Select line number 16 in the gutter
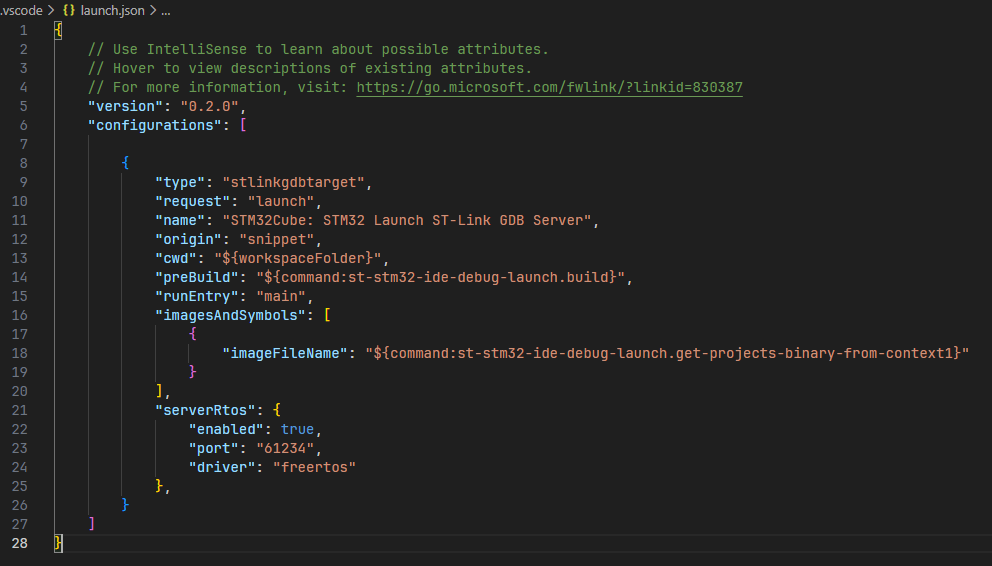Image resolution: width=992 pixels, height=566 pixels. point(23,315)
